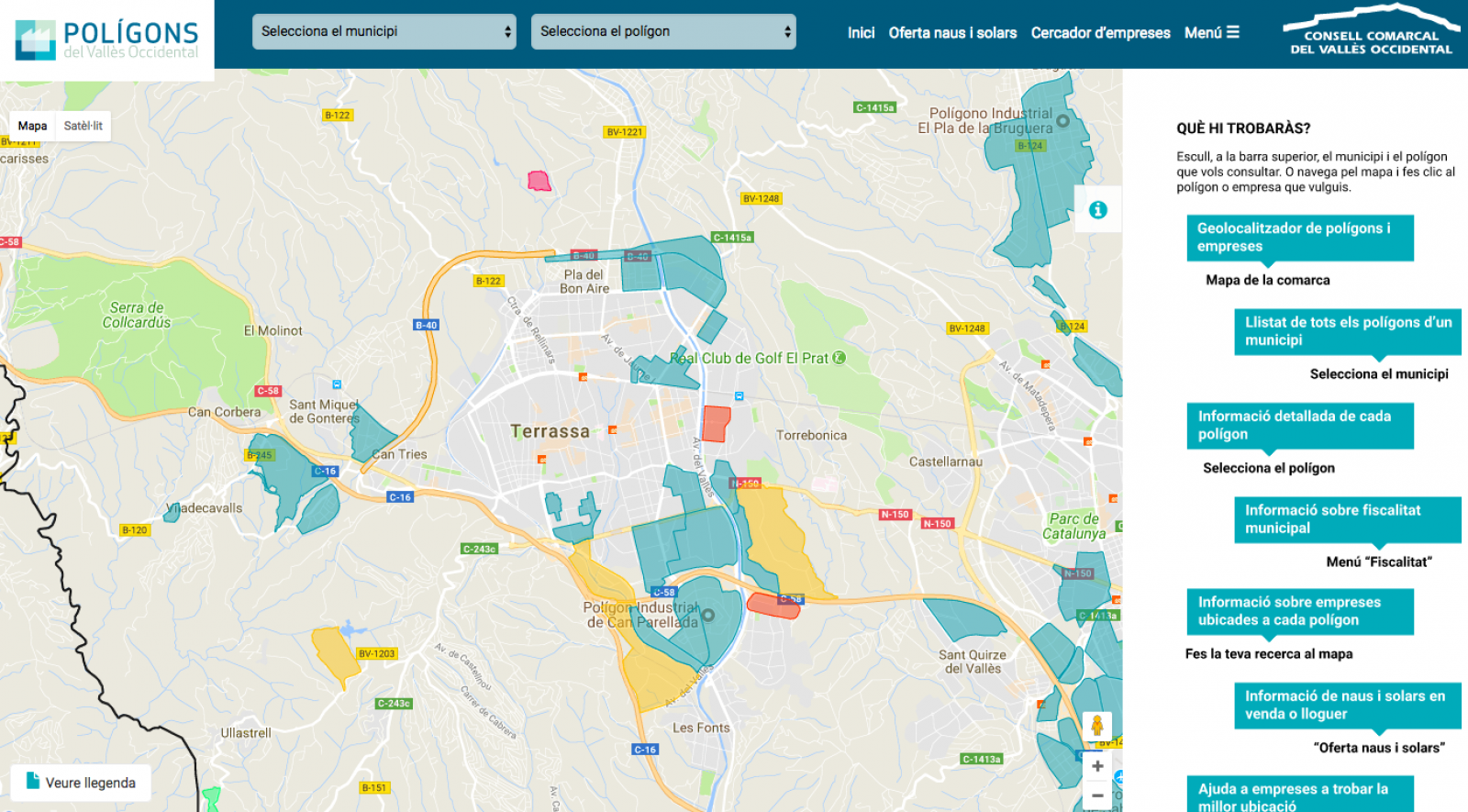Image resolution: width=1468 pixels, height=812 pixels.
Task: Click the blue info icon on map
Action: pyautogui.click(x=1097, y=210)
